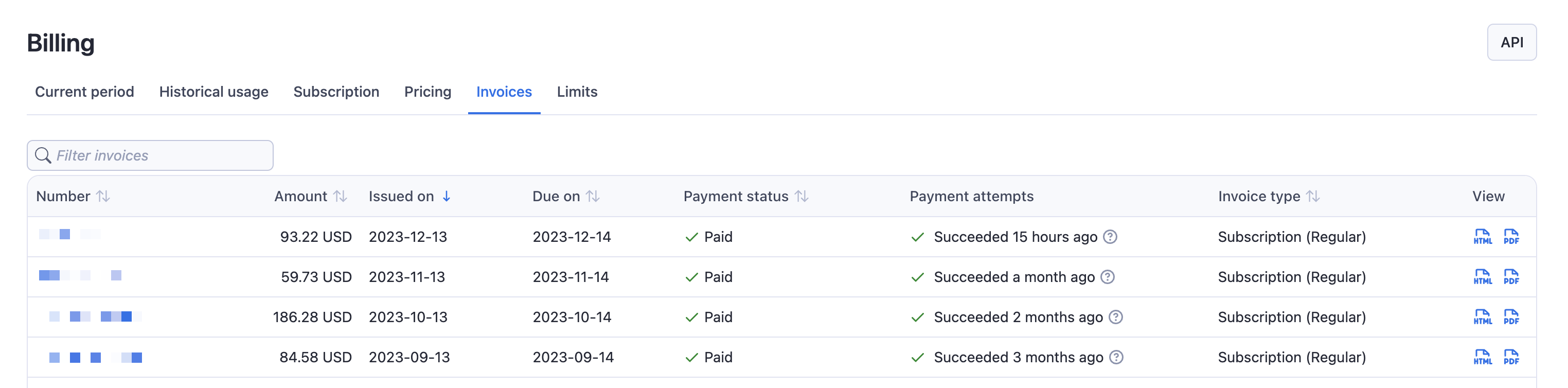Sort the table by Due on column
The image size is (1568, 388).
[x=593, y=196]
